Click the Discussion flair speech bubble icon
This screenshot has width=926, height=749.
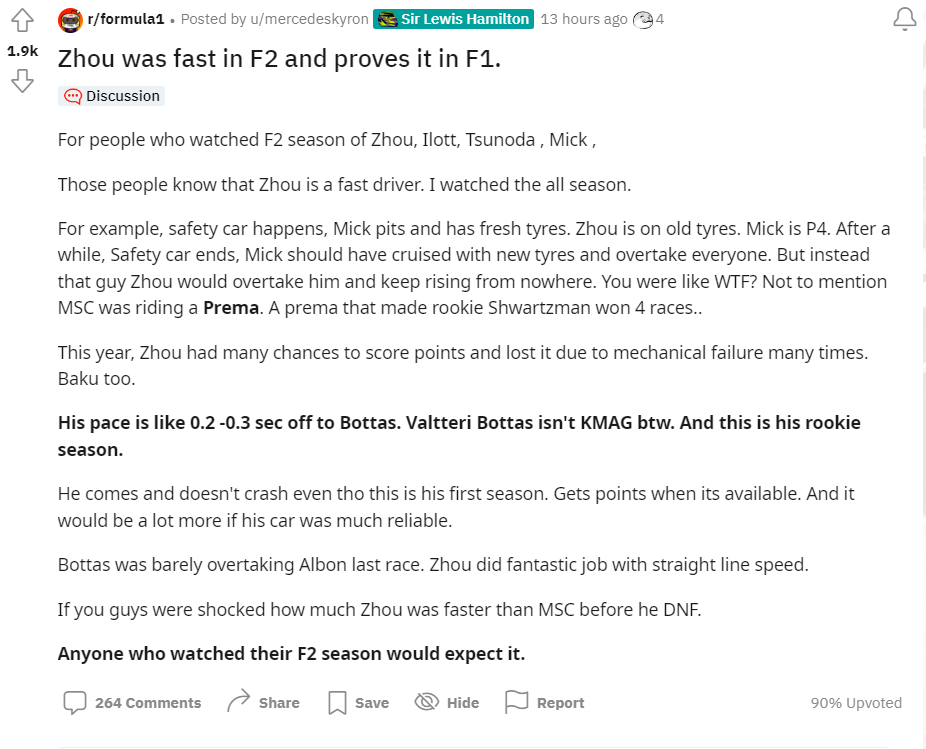tap(73, 96)
